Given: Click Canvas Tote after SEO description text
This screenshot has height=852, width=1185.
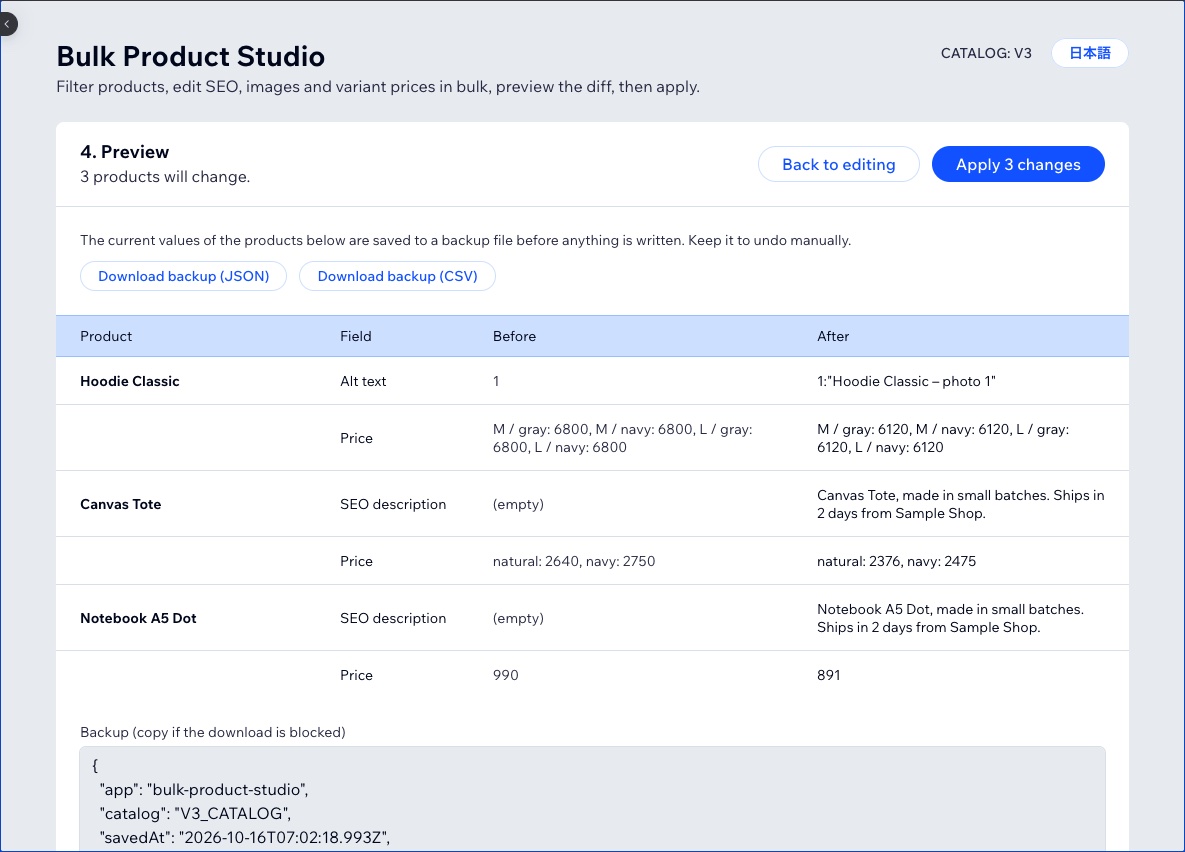Looking at the screenshot, I should tap(961, 504).
